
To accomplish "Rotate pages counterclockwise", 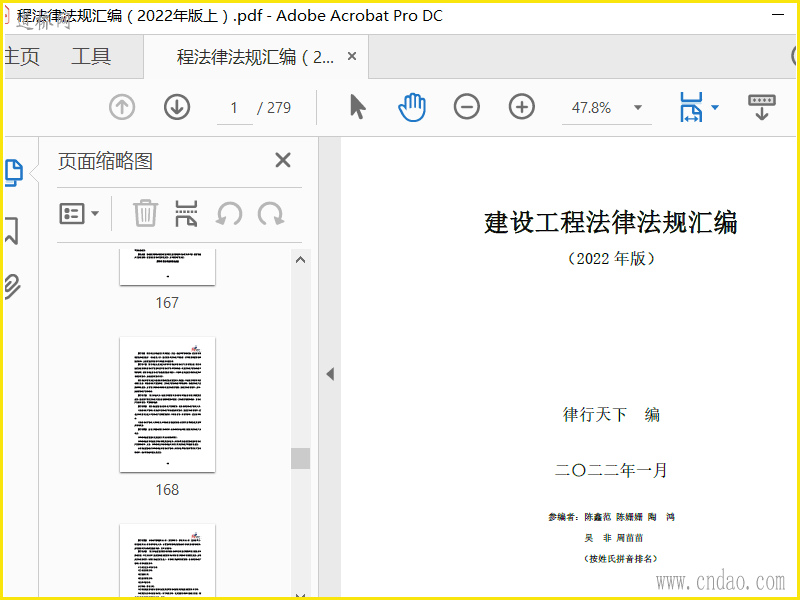I will coord(229,214).
